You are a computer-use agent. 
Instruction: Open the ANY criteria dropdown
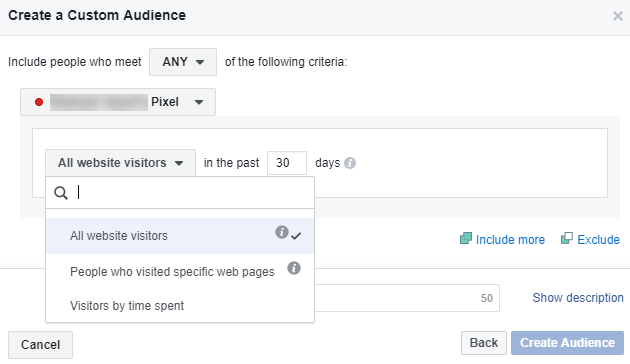tap(183, 62)
